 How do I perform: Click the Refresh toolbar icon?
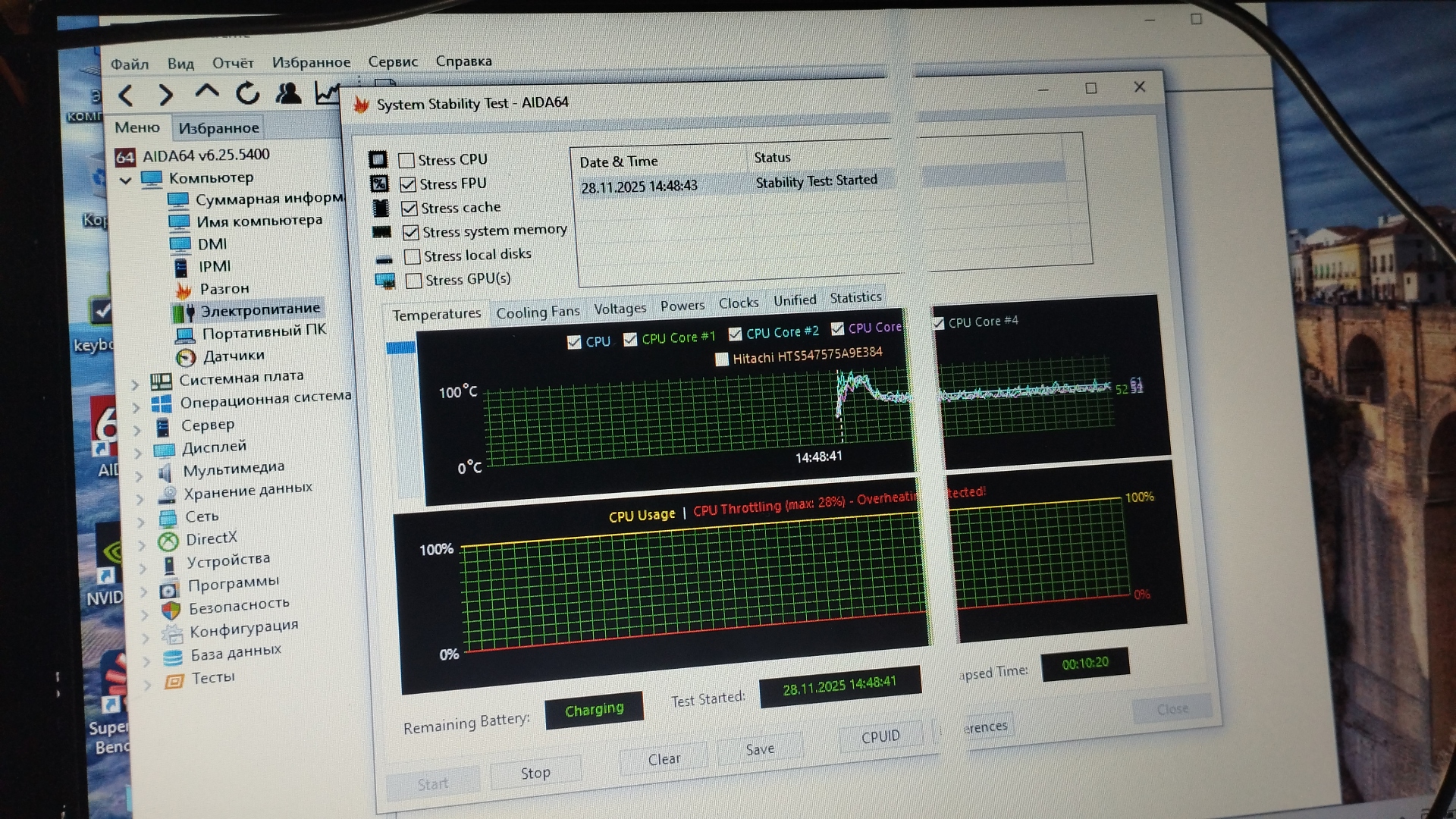[247, 93]
